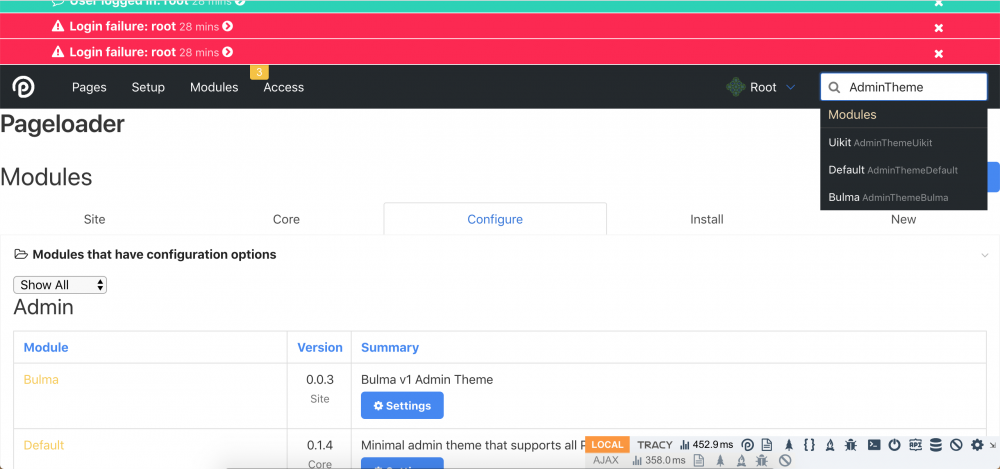Click the ProcessWire logo in the navbar
Image resolution: width=1000 pixels, height=469 pixels.
click(24, 88)
